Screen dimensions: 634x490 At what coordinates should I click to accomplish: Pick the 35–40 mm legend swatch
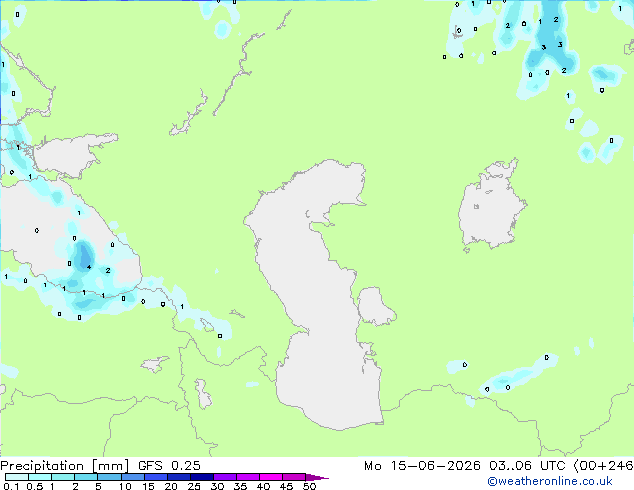point(247,477)
